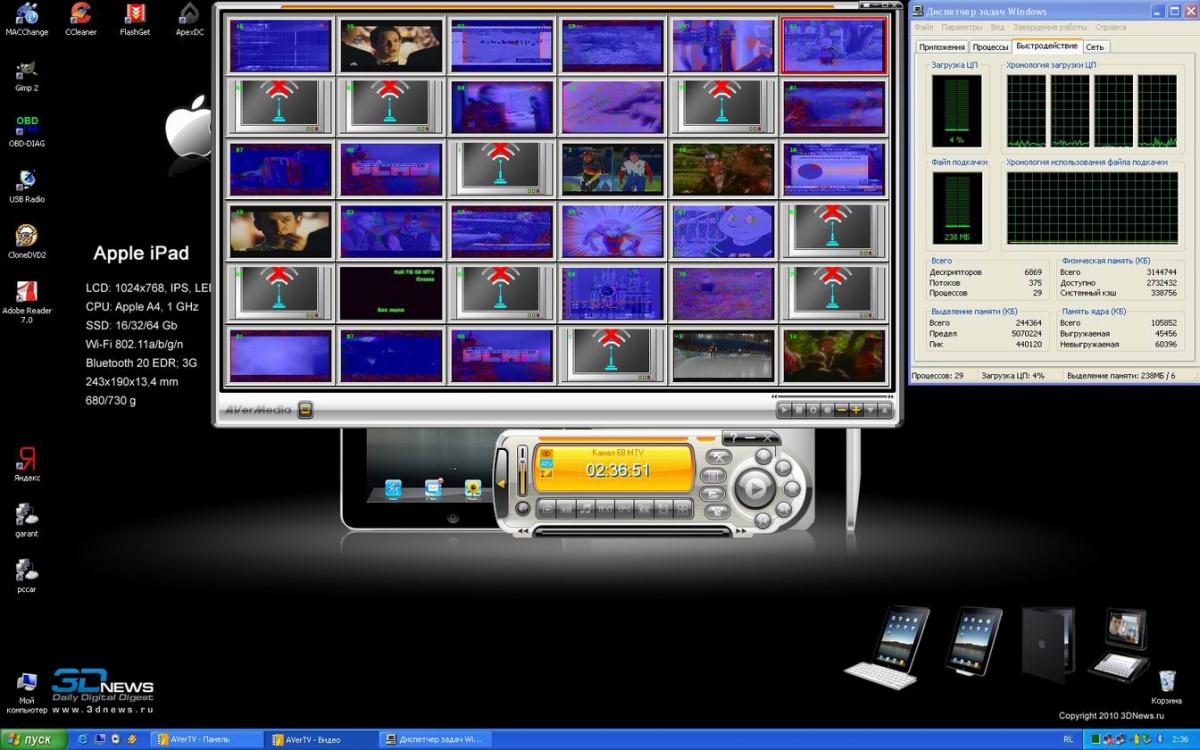Open the Параметры menu in Task Manager

point(961,27)
